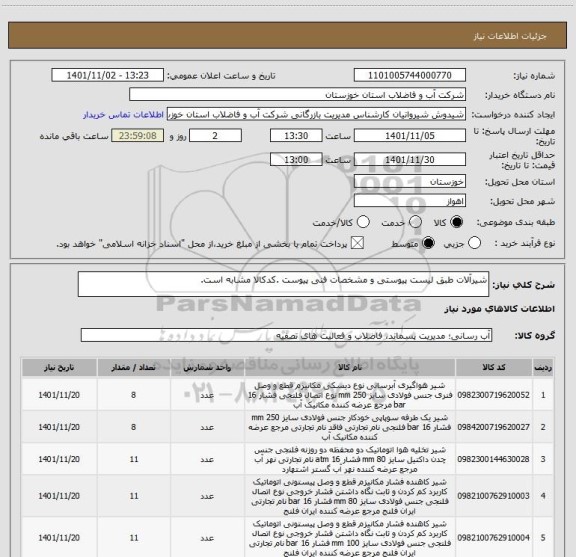
Task: Click the remaining days field showing 2
Action: coord(215,136)
